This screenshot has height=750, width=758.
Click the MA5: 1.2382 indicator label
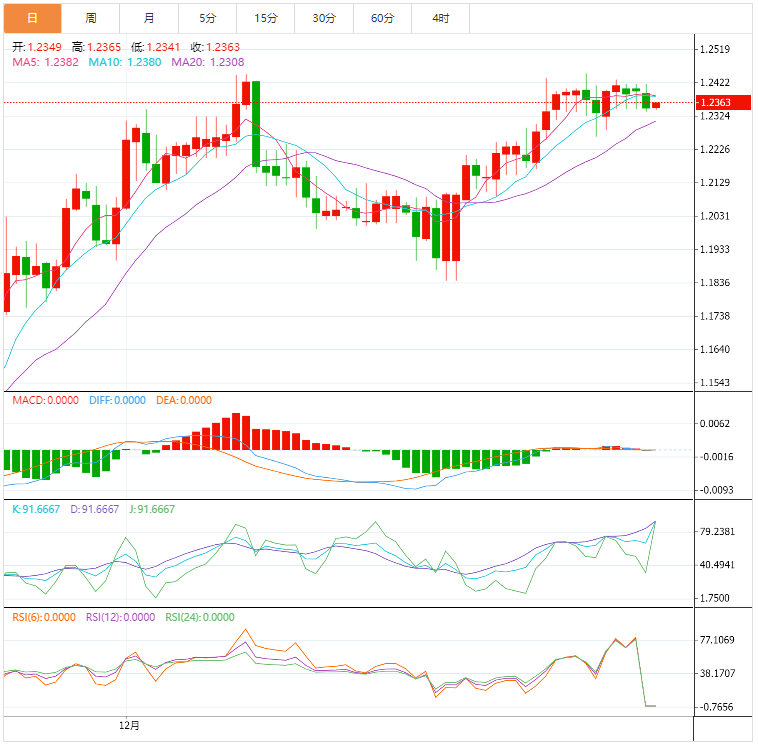tap(46, 62)
